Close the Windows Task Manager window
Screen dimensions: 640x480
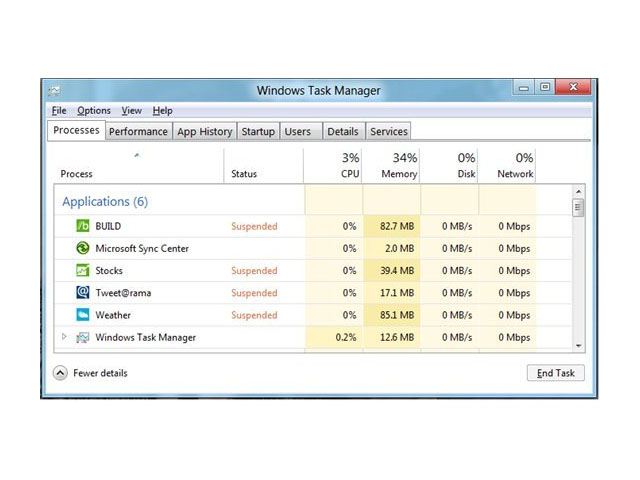point(573,87)
